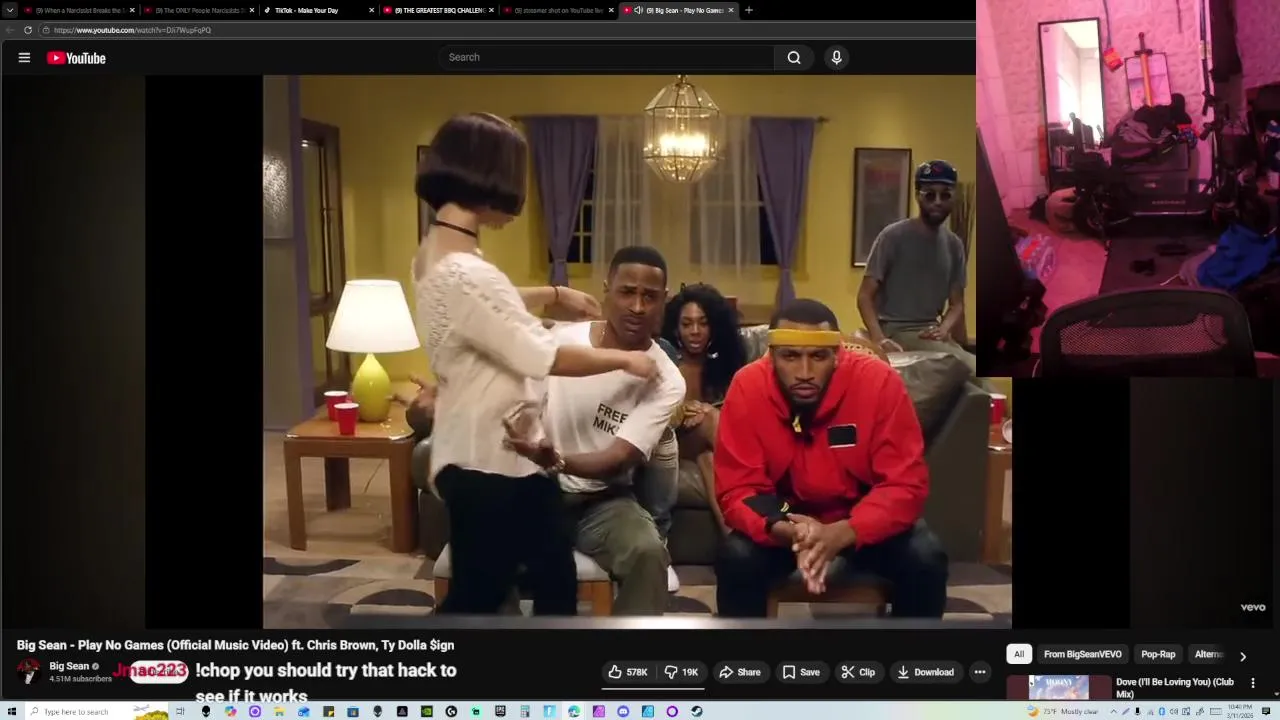
Task: Create a Clip of the video
Action: tap(858, 672)
